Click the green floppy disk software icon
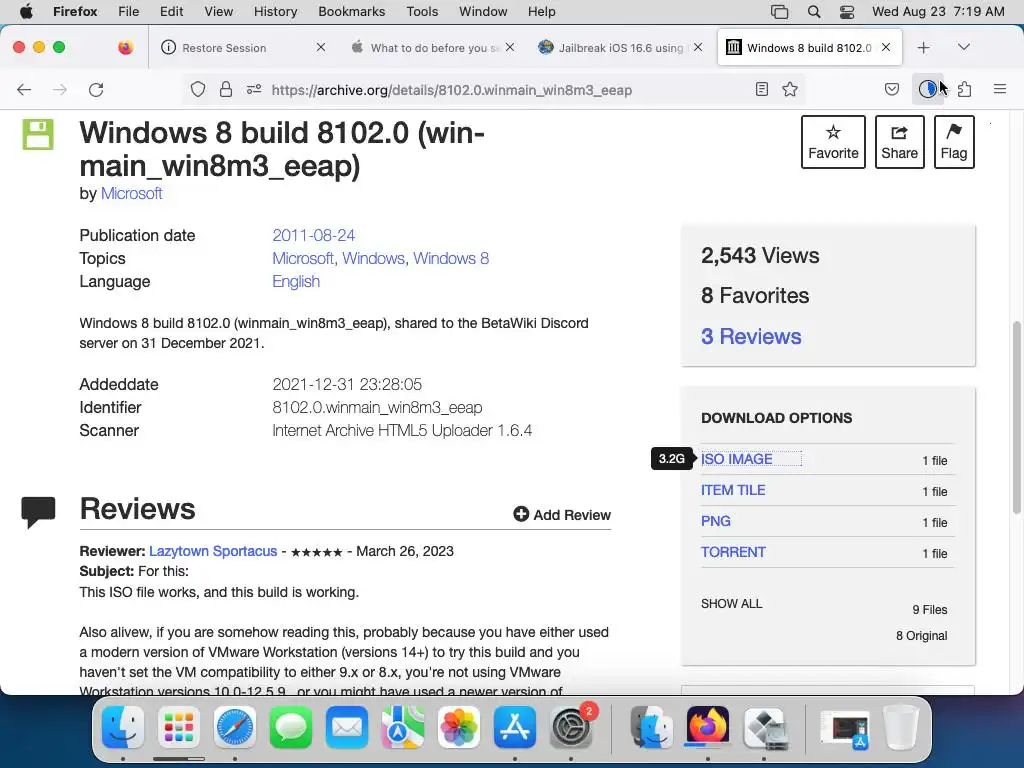The image size is (1024, 768). click(38, 135)
